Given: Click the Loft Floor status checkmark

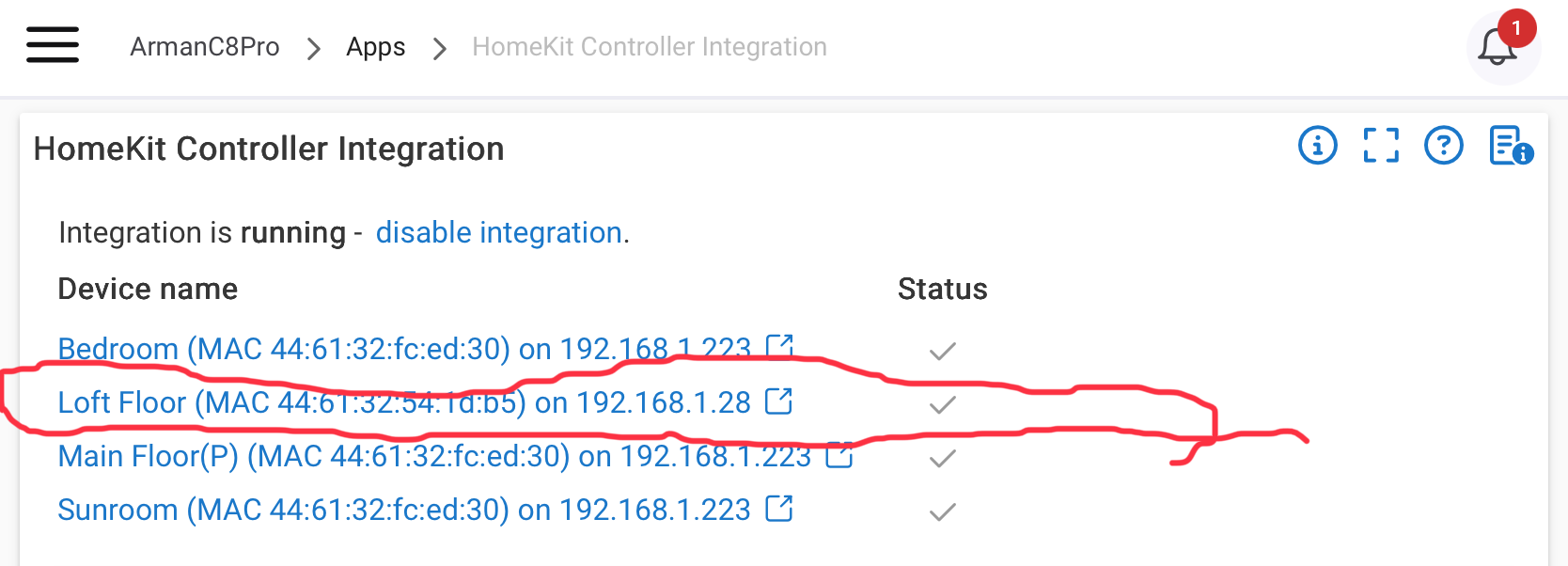Looking at the screenshot, I should tap(942, 405).
